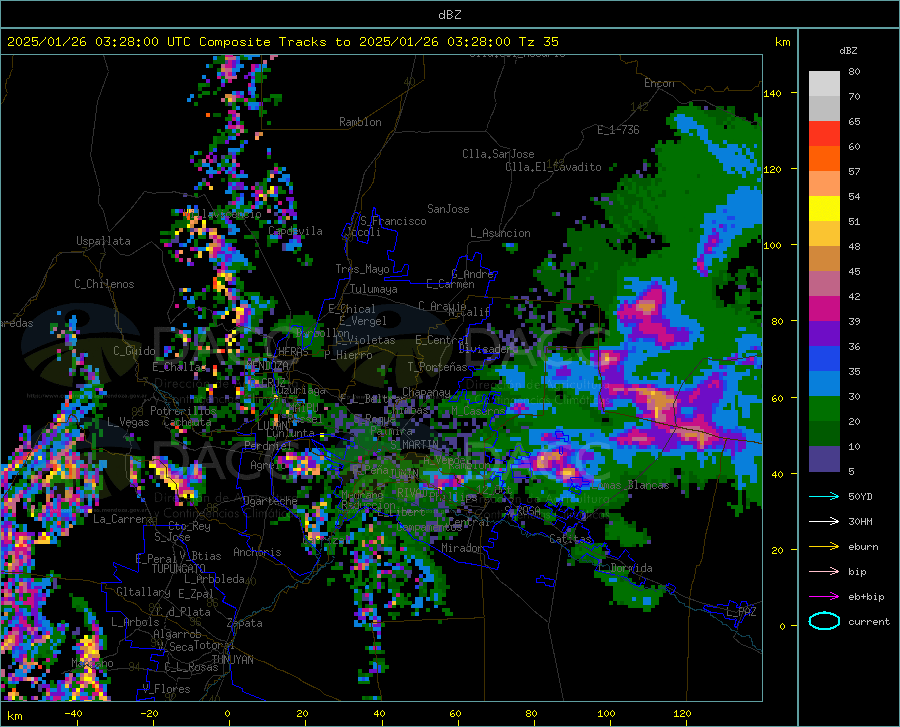Click the 'Tulumaya' map label
900x727 pixels.
tap(374, 289)
